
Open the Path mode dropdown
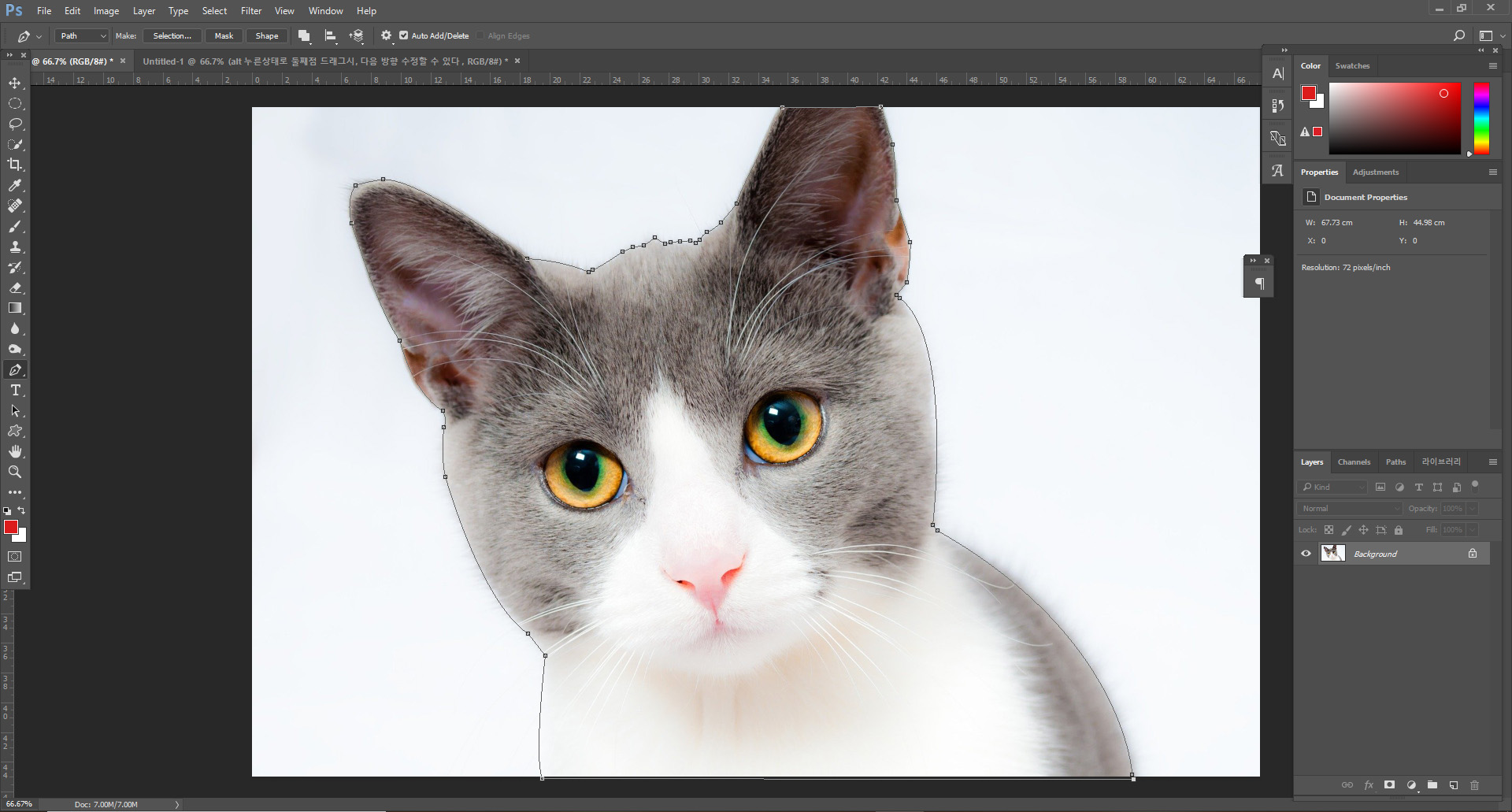click(x=82, y=35)
